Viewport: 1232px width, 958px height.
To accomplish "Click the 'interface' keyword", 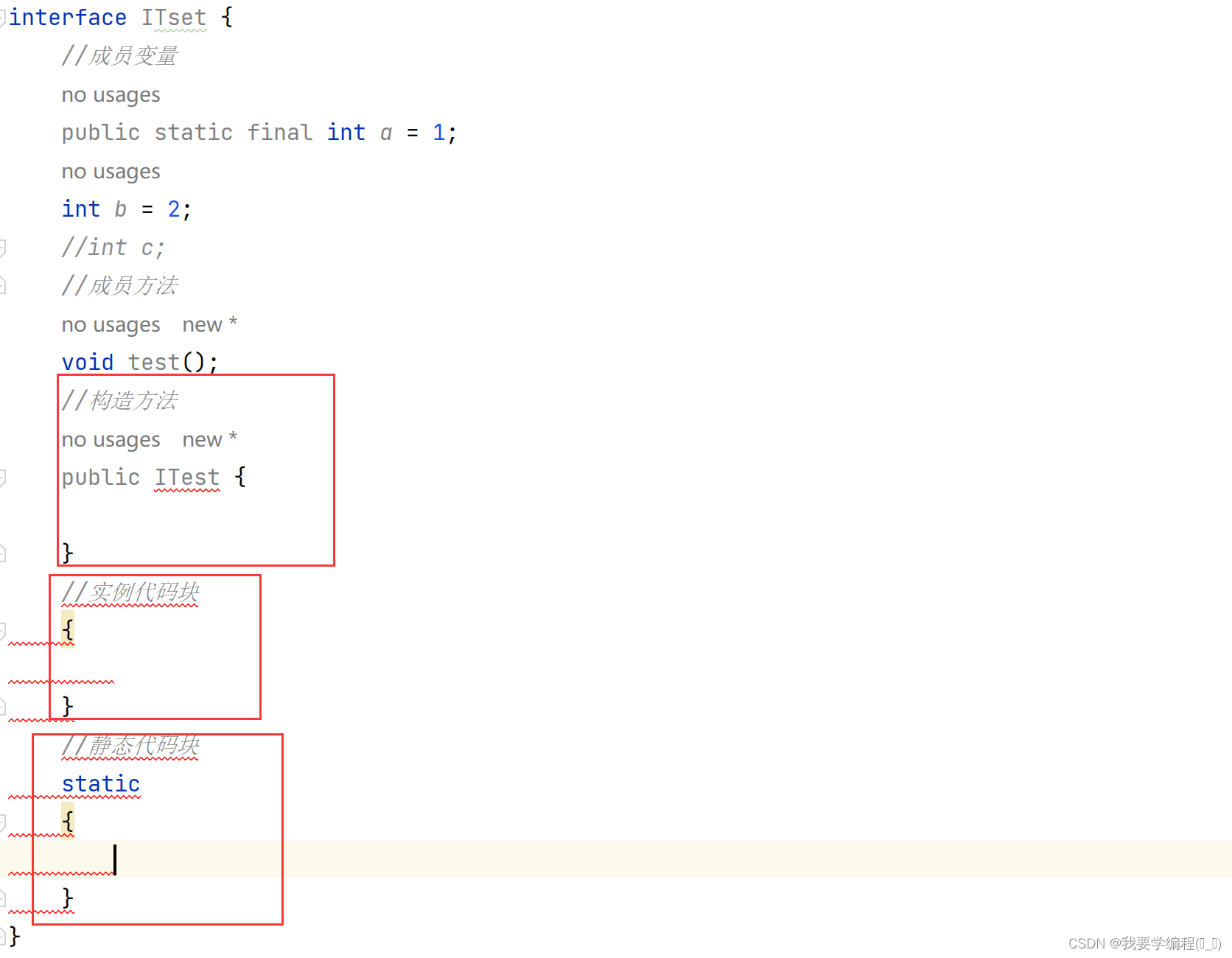I will (68, 18).
